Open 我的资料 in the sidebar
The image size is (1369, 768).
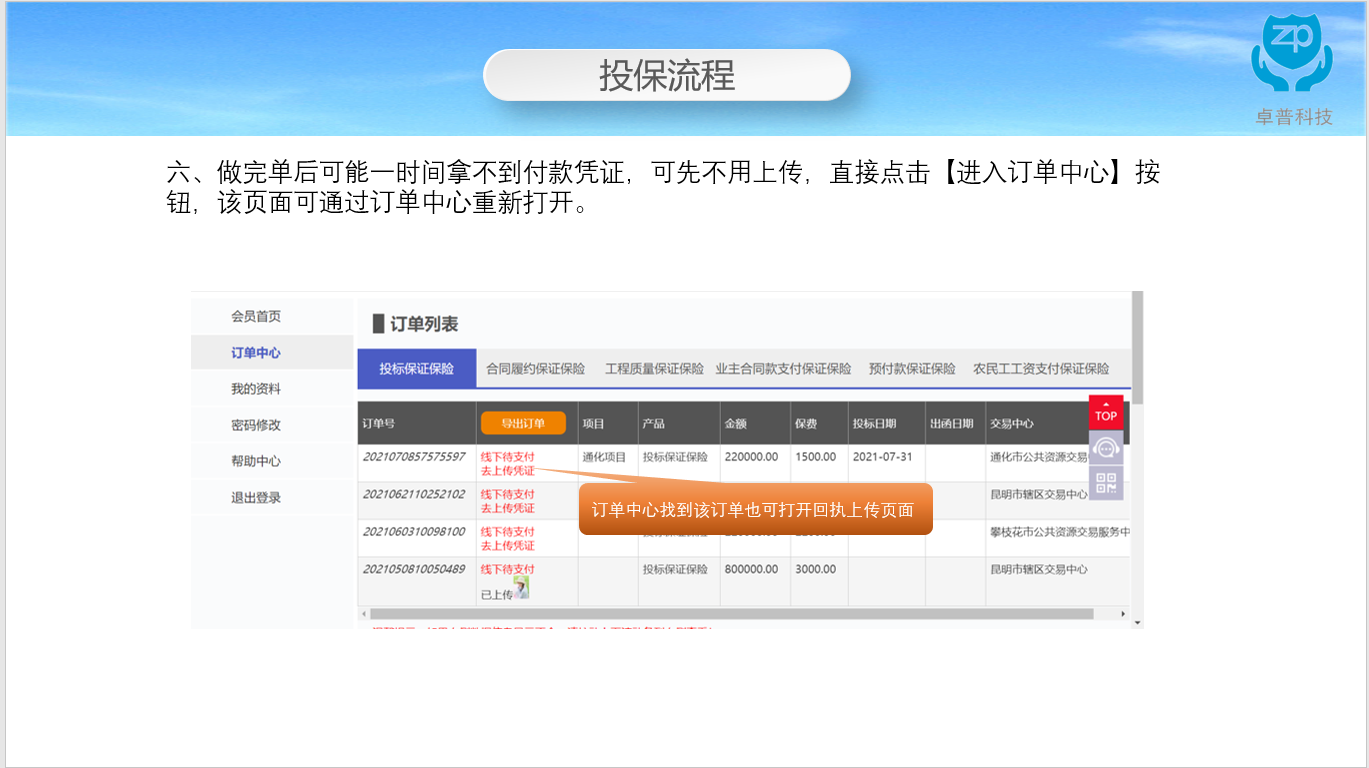click(256, 389)
